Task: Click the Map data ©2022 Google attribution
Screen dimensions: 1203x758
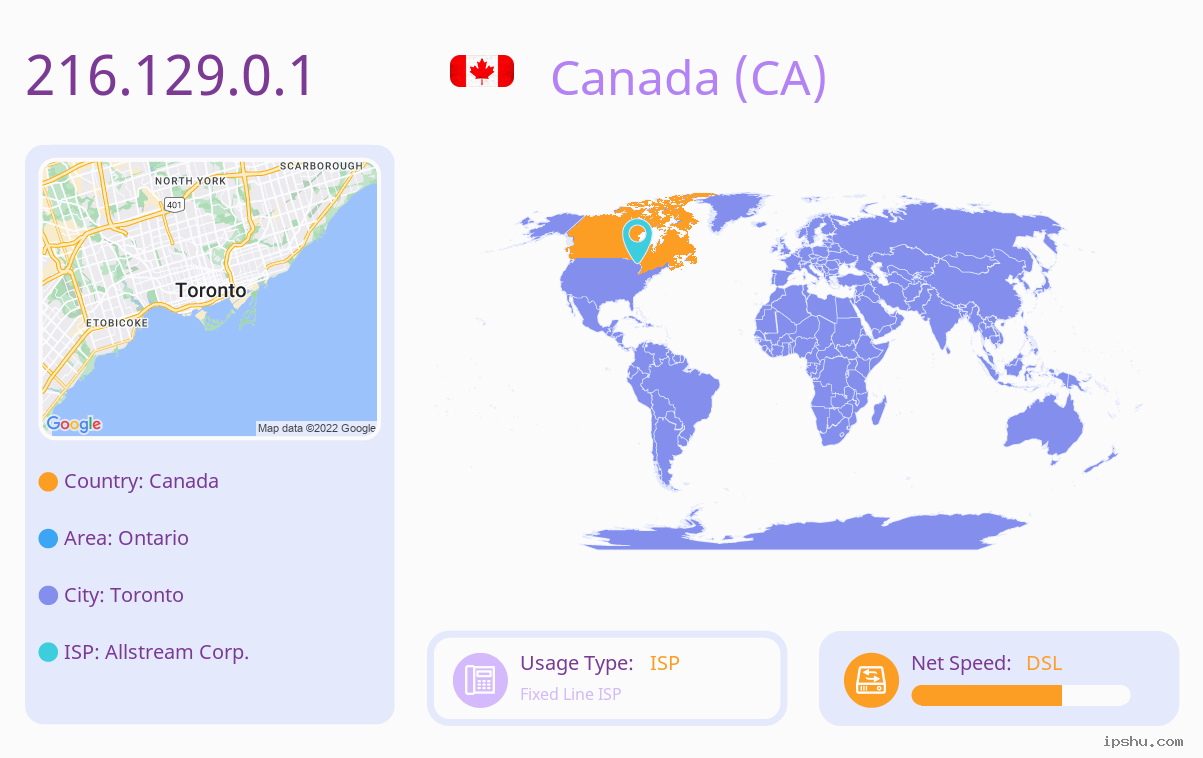Action: point(317,428)
